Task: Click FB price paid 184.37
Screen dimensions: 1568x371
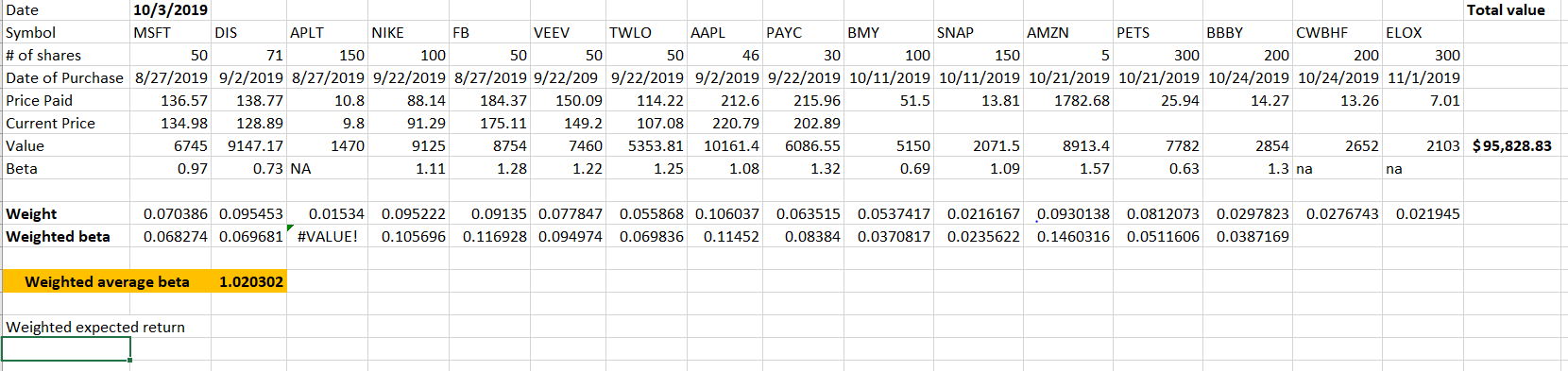Action: pyautogui.click(x=489, y=100)
